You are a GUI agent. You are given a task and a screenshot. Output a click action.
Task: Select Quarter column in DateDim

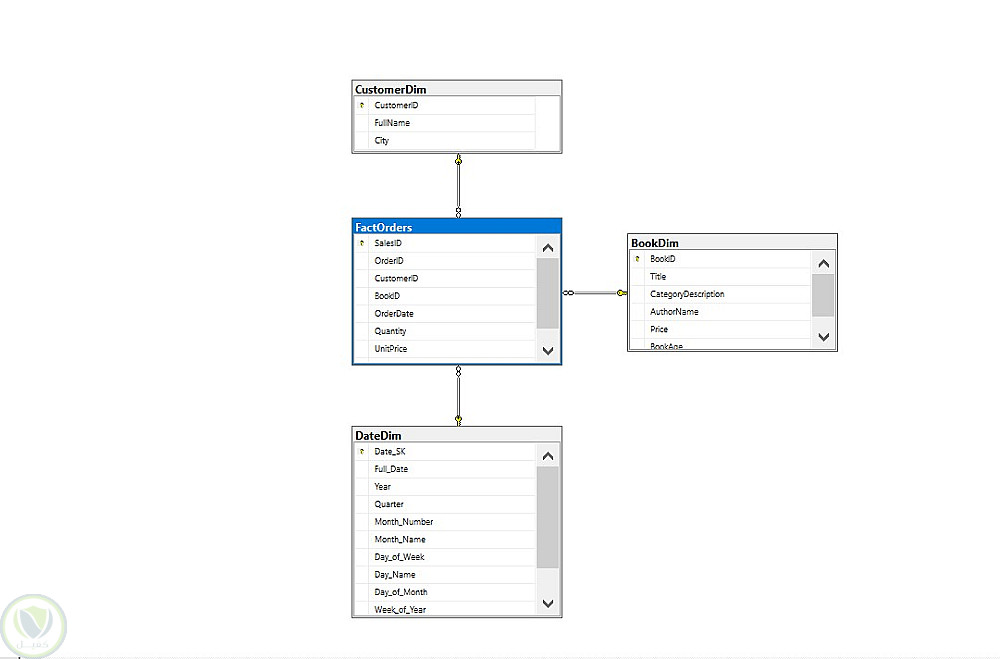[x=445, y=504]
